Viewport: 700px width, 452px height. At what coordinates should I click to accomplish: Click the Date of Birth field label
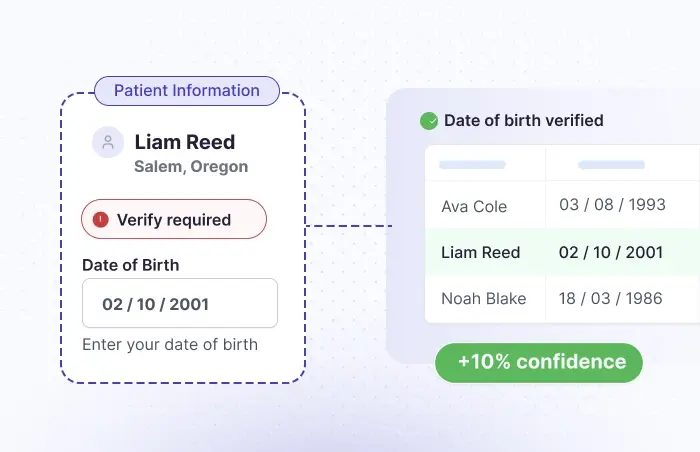tap(131, 265)
